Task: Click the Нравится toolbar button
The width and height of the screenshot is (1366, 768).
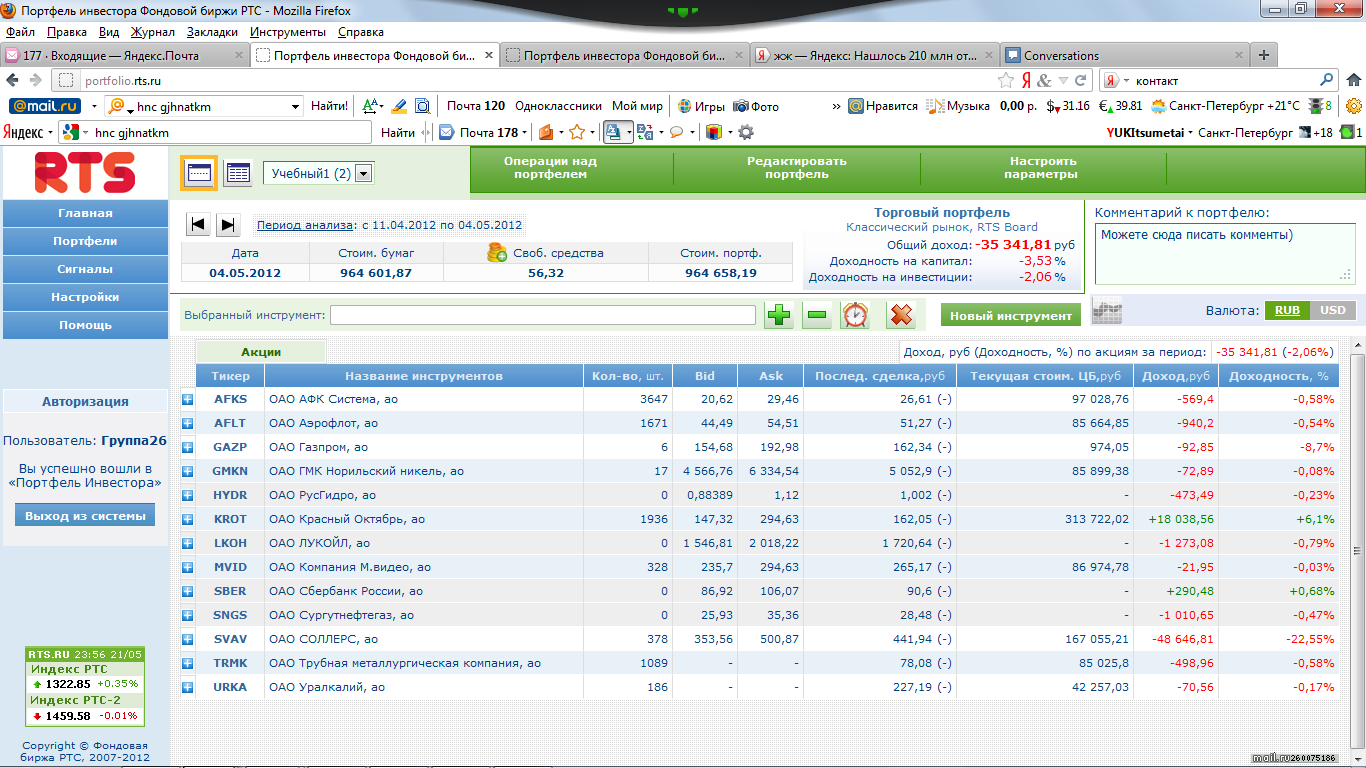Action: point(883,106)
